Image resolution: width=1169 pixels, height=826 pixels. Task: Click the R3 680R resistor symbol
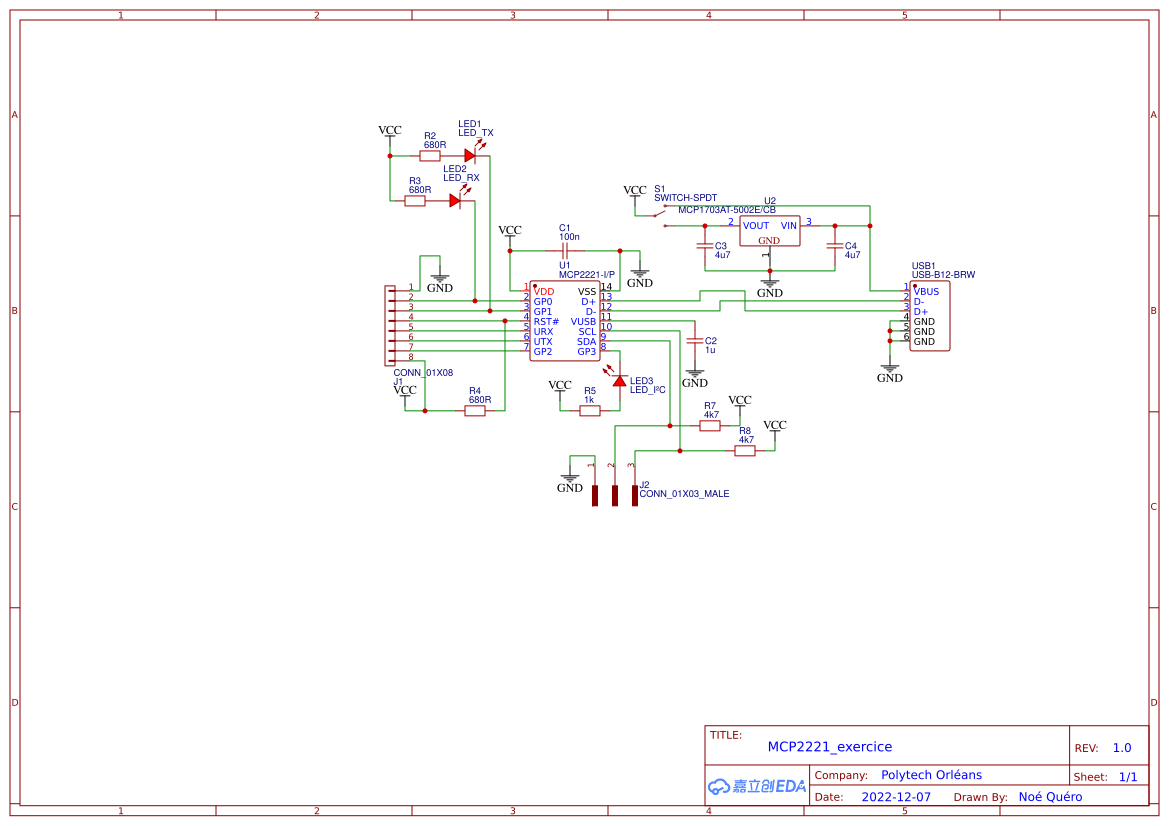click(x=415, y=201)
